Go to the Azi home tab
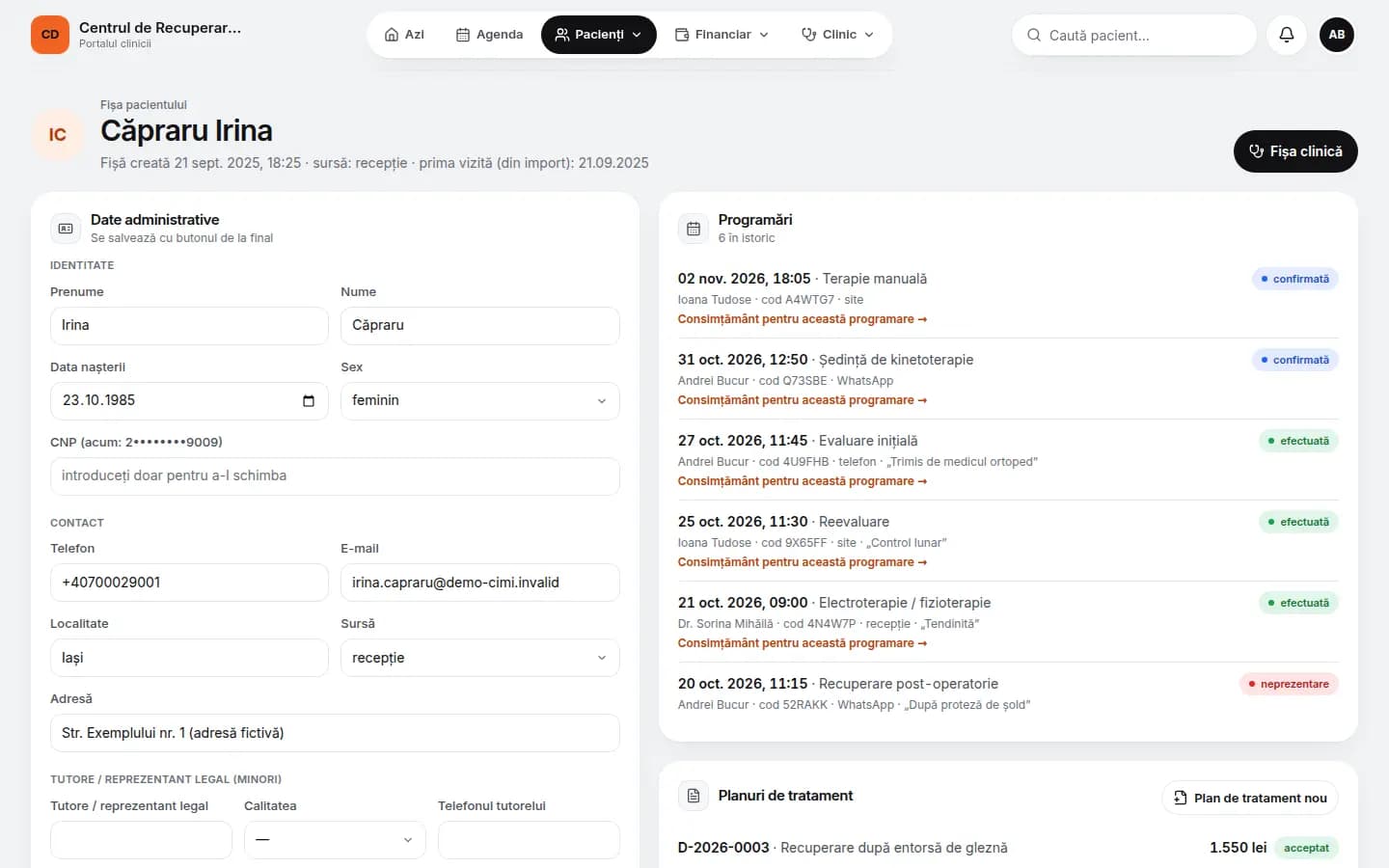 tap(404, 35)
